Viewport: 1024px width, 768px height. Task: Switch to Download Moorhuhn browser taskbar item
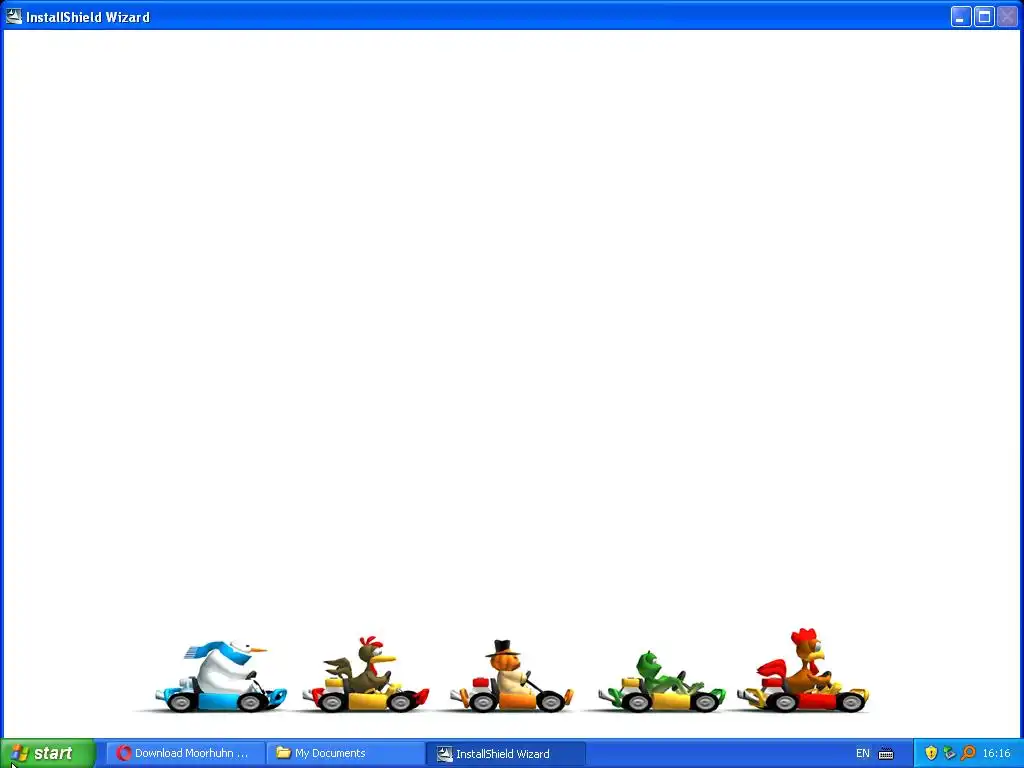point(185,753)
